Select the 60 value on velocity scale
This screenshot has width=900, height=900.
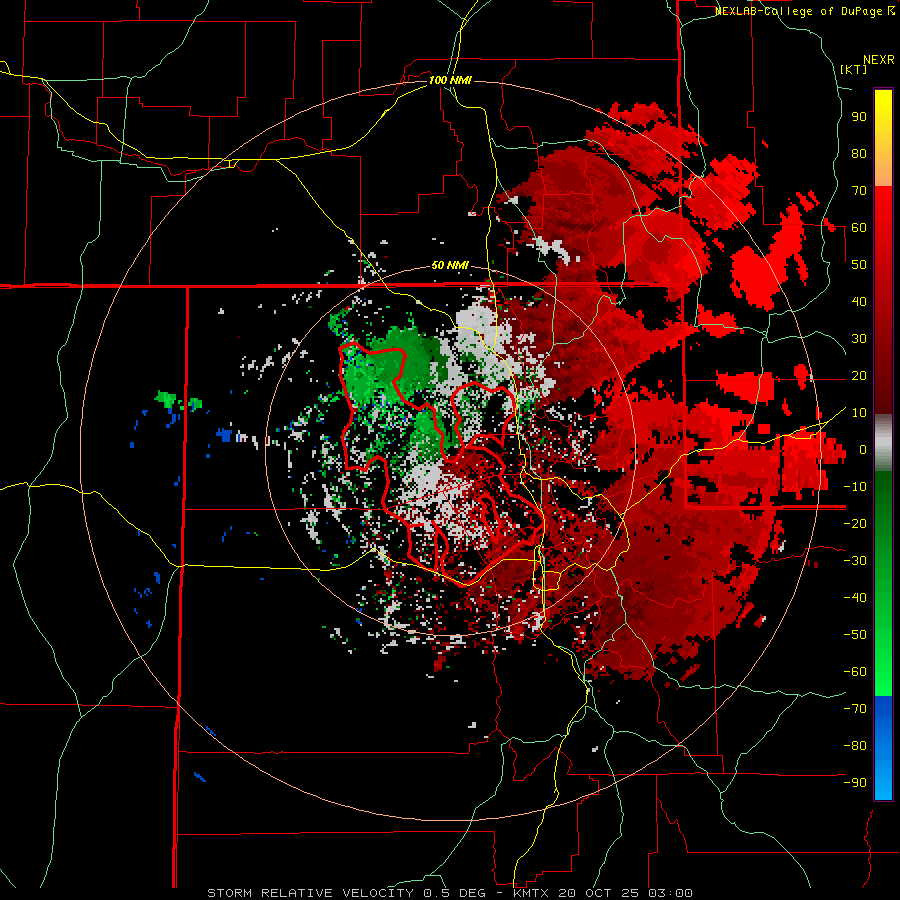(859, 228)
